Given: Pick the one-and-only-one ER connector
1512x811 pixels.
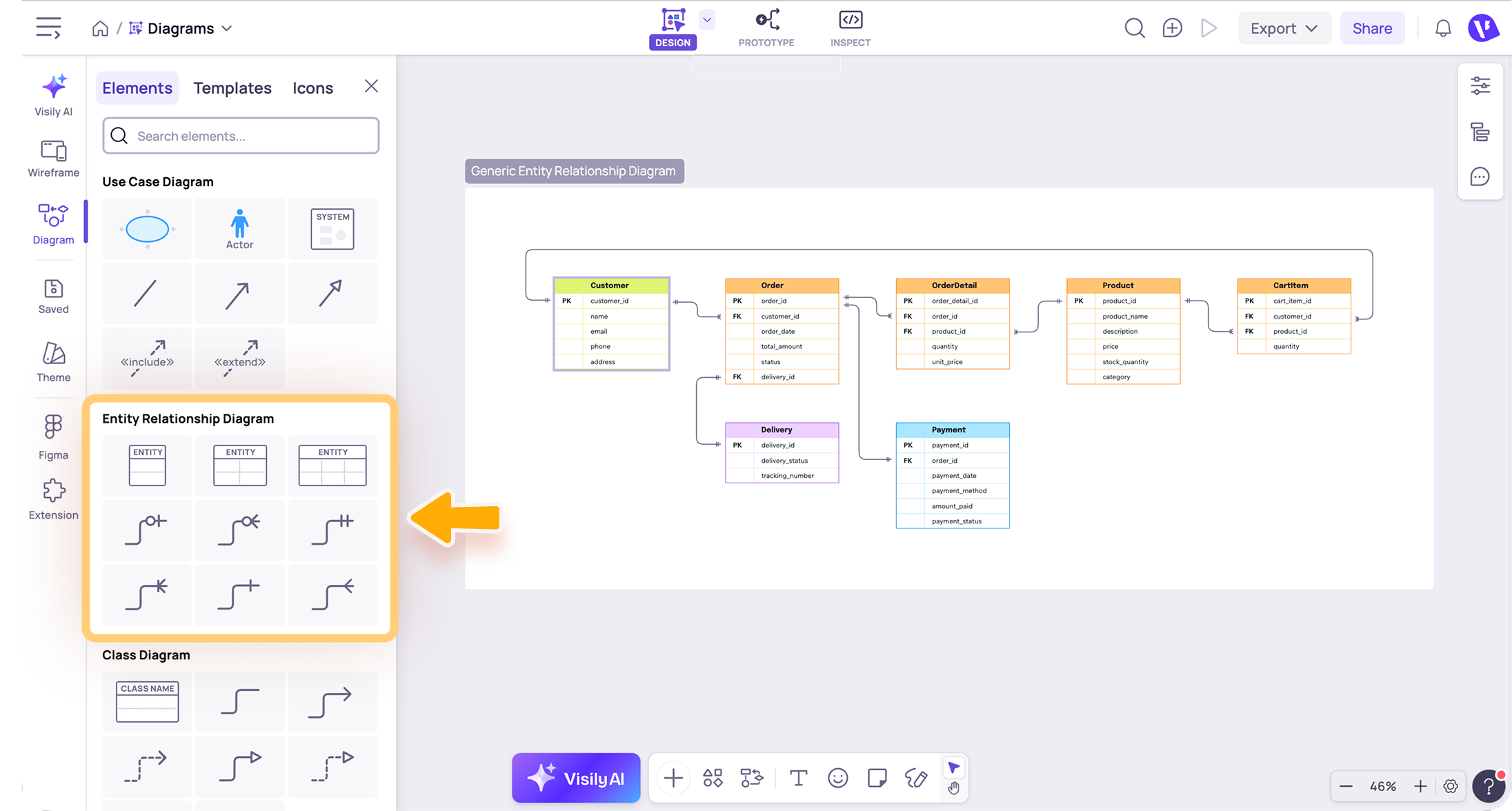Looking at the screenshot, I should coord(332,530).
